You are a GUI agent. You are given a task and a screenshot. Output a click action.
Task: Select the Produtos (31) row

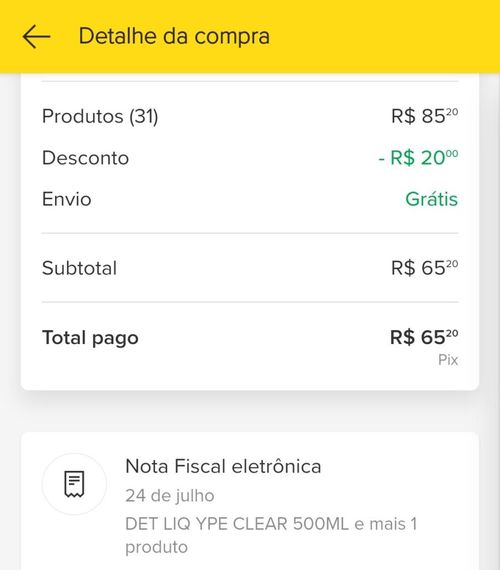tap(250, 116)
